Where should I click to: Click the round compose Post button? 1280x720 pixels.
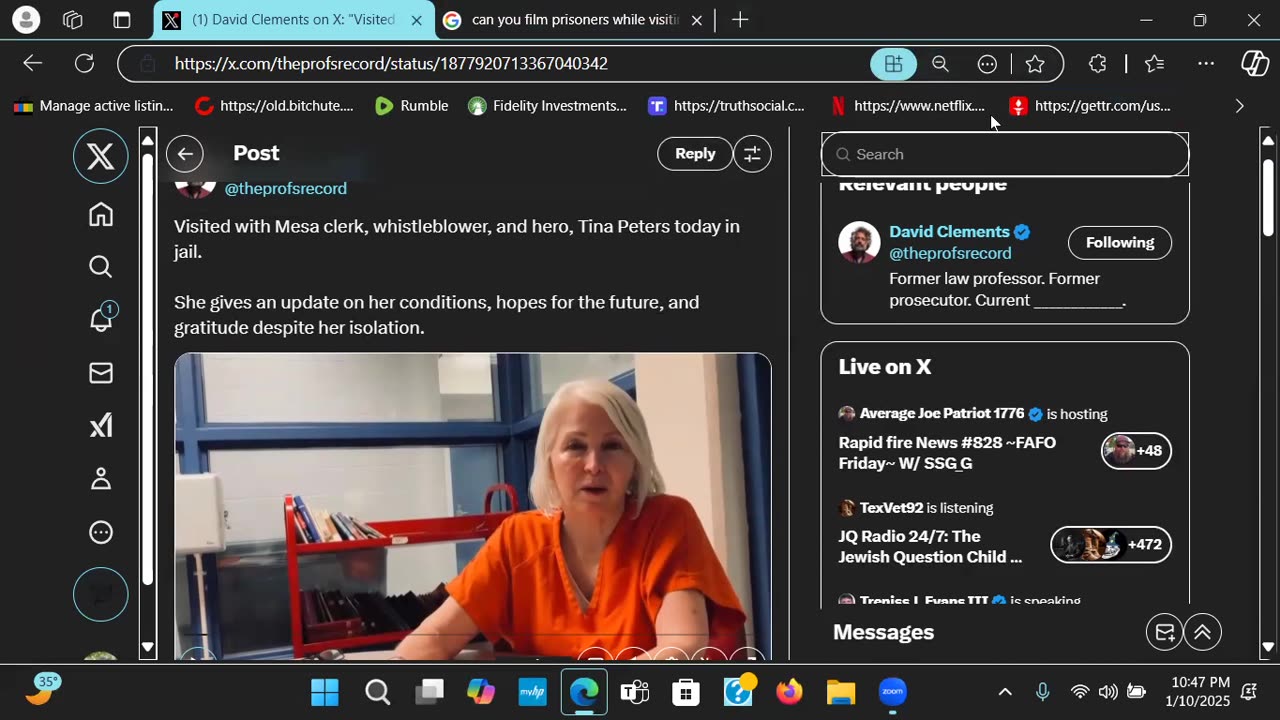[x=101, y=594]
